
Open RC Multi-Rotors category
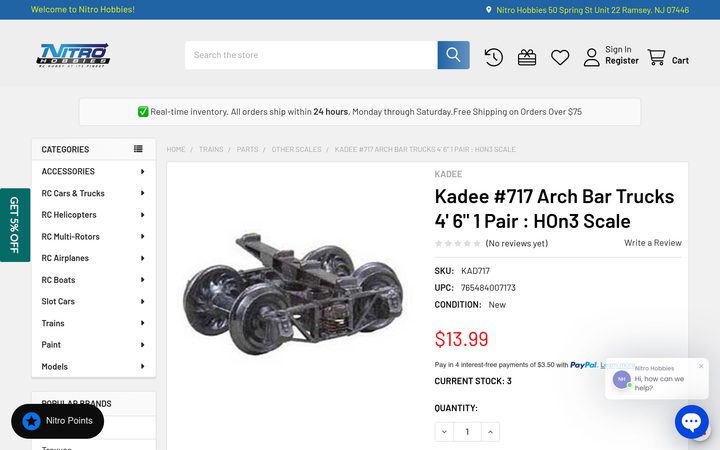[70, 236]
